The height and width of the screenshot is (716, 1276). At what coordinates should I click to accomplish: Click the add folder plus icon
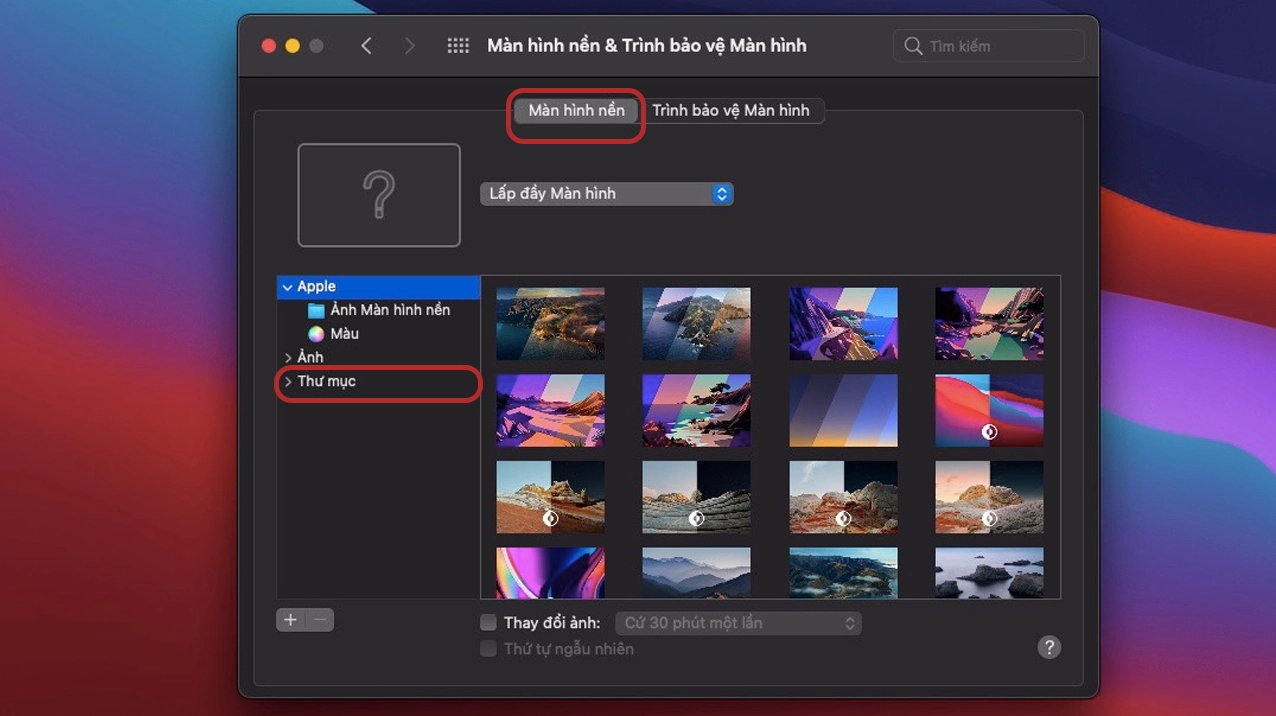[291, 620]
